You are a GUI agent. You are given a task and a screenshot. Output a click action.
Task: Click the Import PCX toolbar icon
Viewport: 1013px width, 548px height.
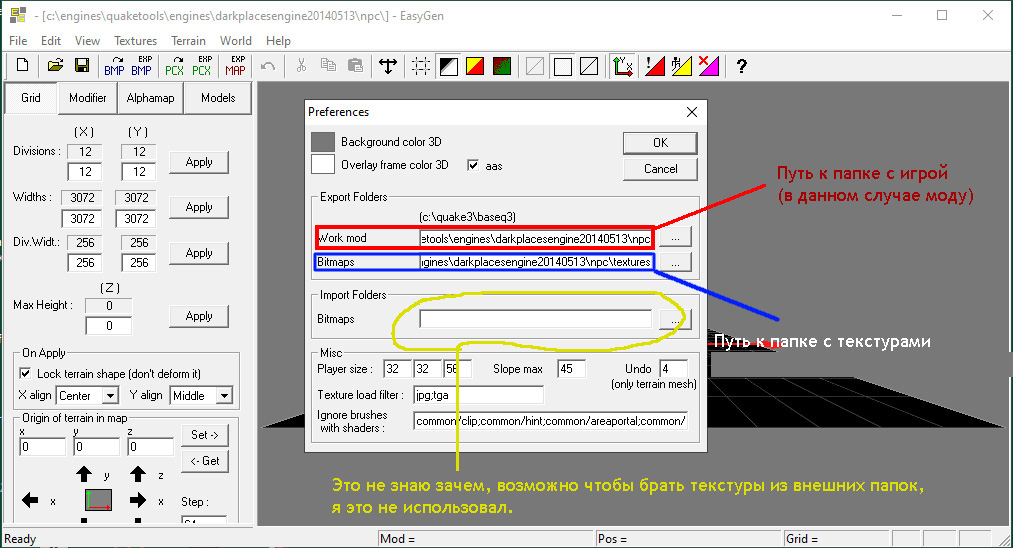pos(174,65)
